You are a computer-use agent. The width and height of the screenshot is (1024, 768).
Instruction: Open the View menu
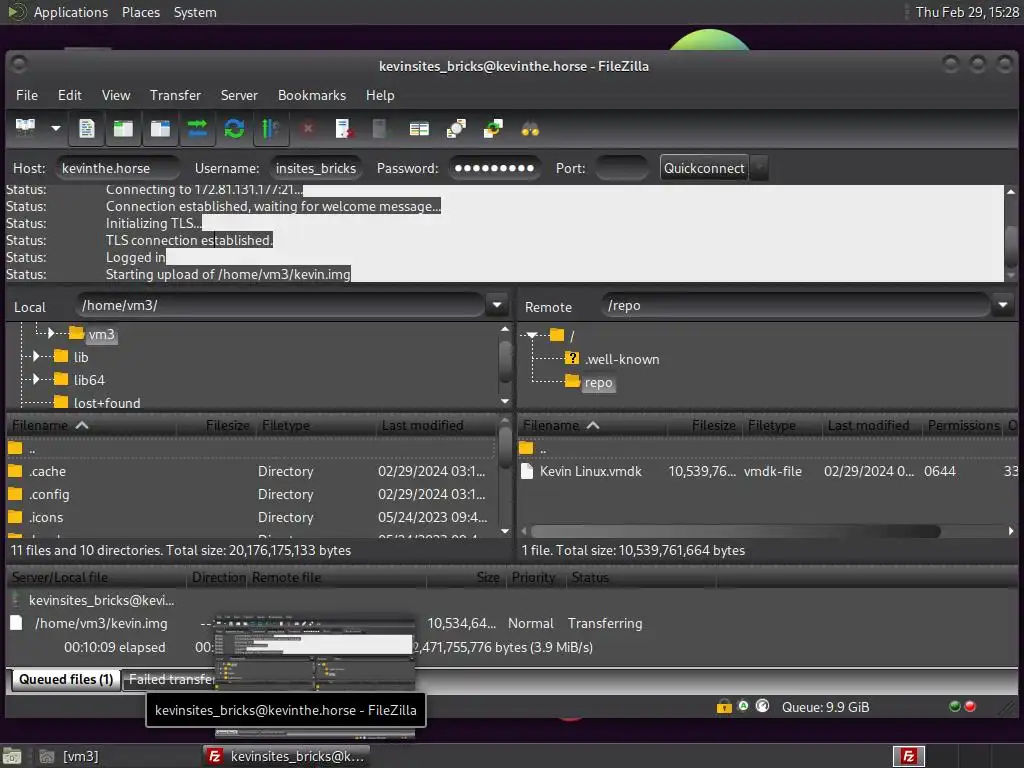[x=116, y=95]
